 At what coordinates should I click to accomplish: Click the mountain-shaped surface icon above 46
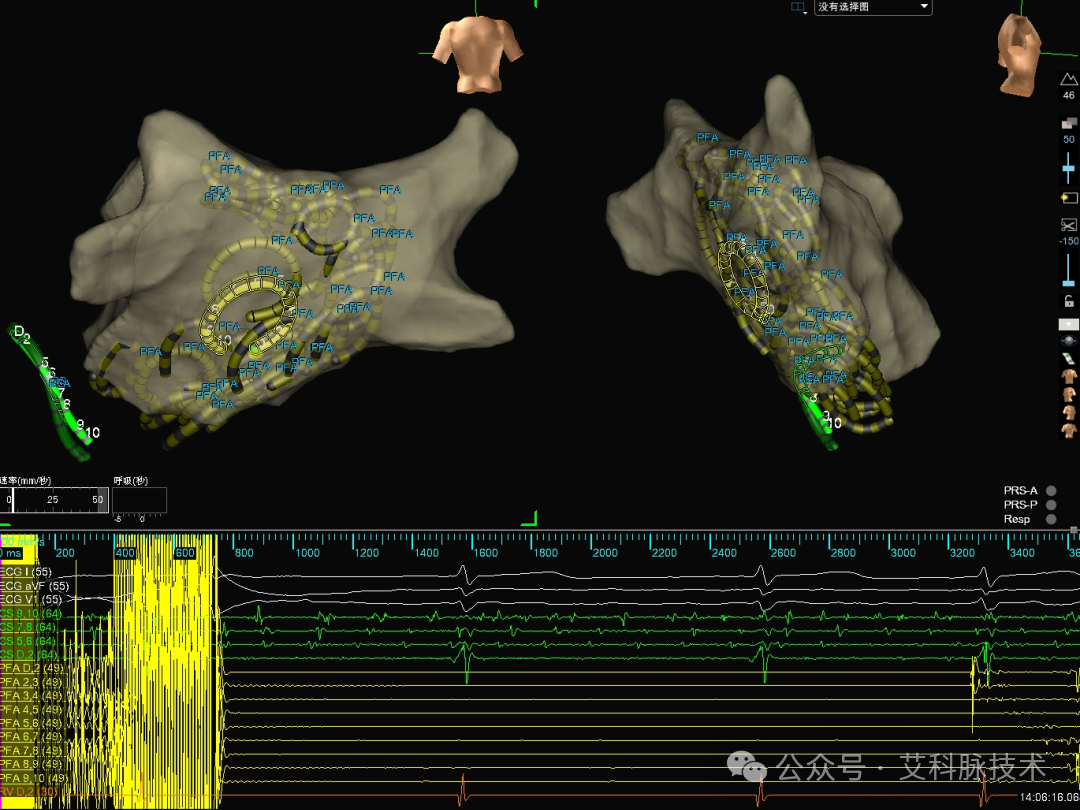[1068, 79]
